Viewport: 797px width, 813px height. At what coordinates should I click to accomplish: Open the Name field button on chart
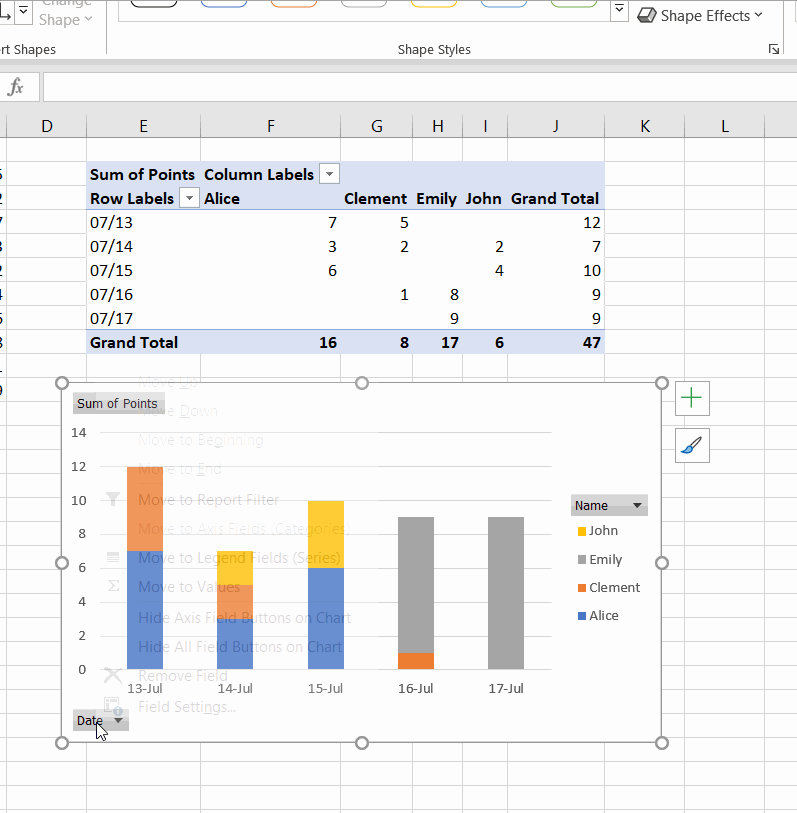click(x=609, y=505)
